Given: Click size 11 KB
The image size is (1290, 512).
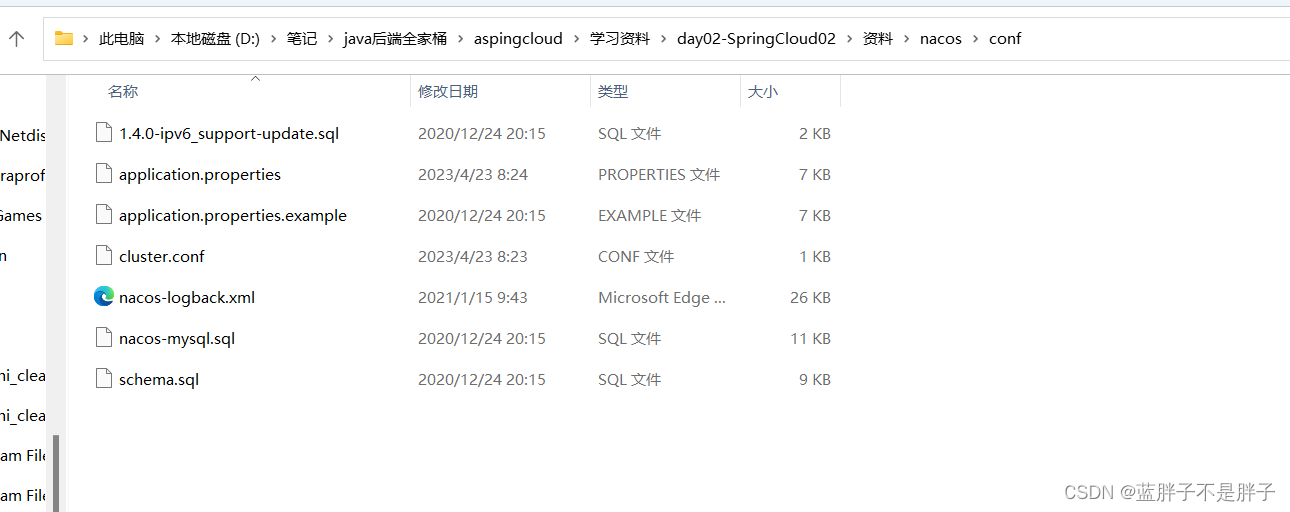Looking at the screenshot, I should (811, 338).
